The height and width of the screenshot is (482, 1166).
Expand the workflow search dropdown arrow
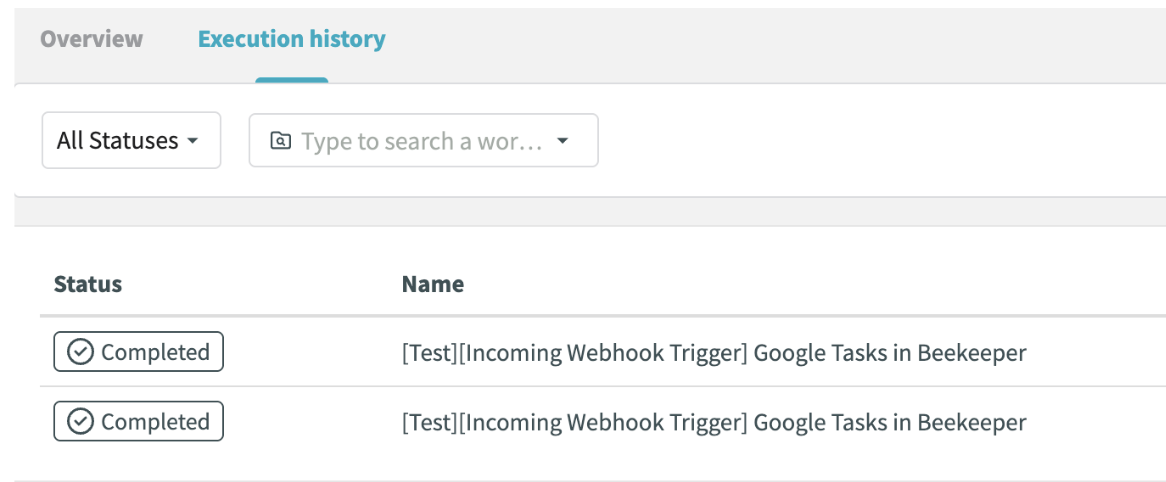point(562,141)
